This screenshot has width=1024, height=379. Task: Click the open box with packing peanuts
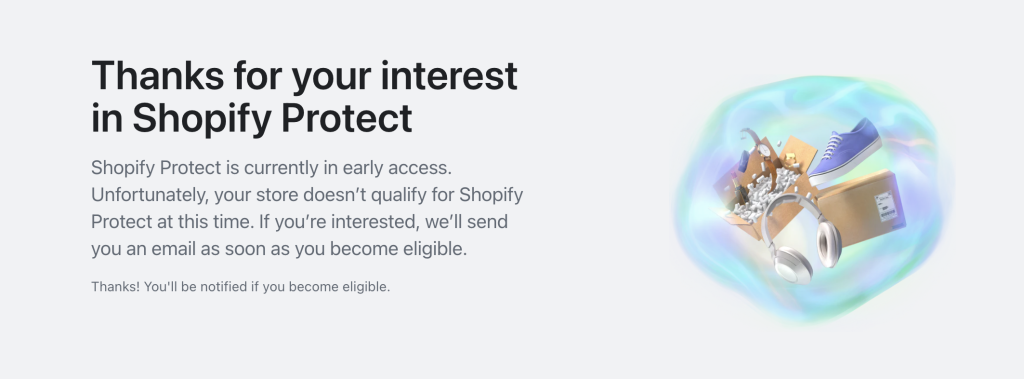click(x=764, y=190)
